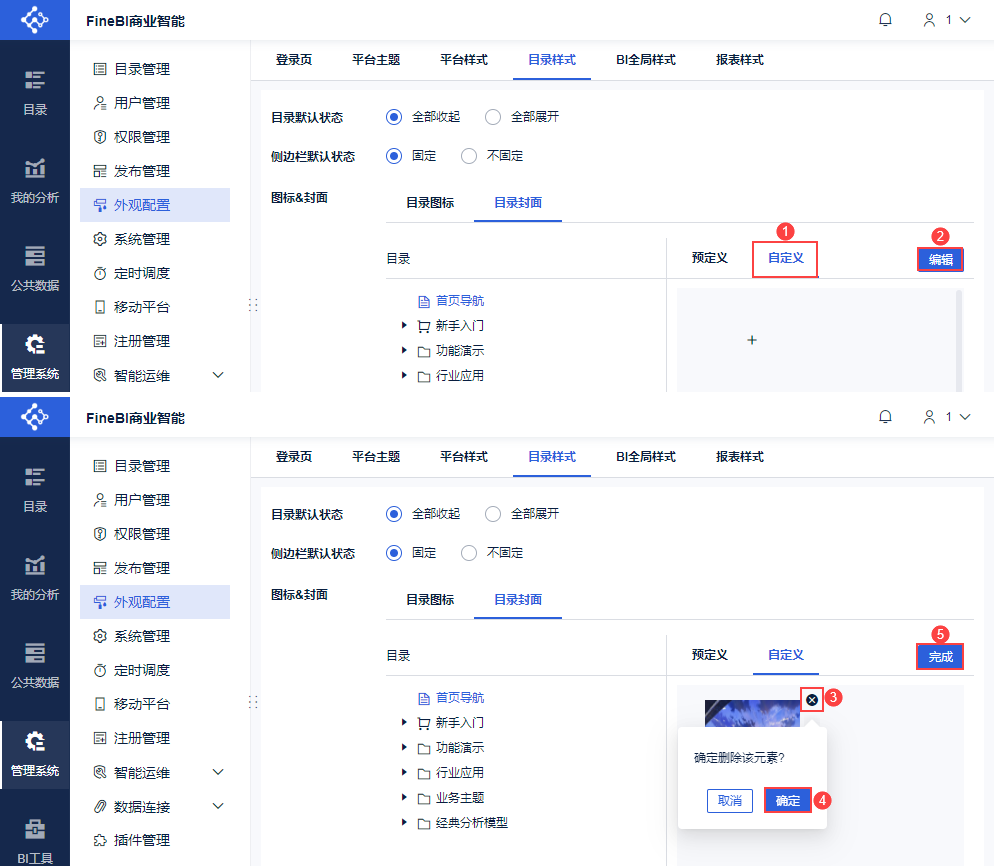Click the blue cover image thumbnail
This screenshot has width=994, height=866.
[752, 713]
